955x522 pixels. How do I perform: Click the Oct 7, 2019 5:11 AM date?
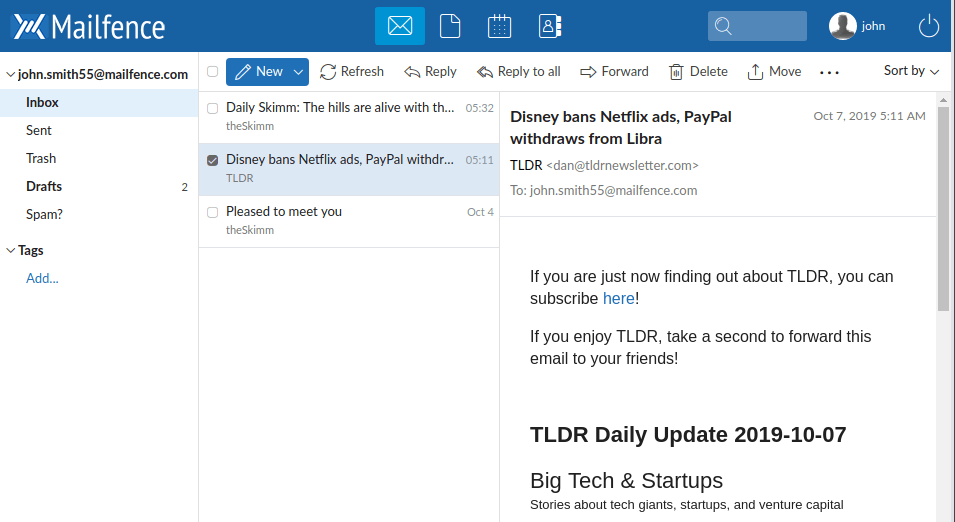pos(869,116)
